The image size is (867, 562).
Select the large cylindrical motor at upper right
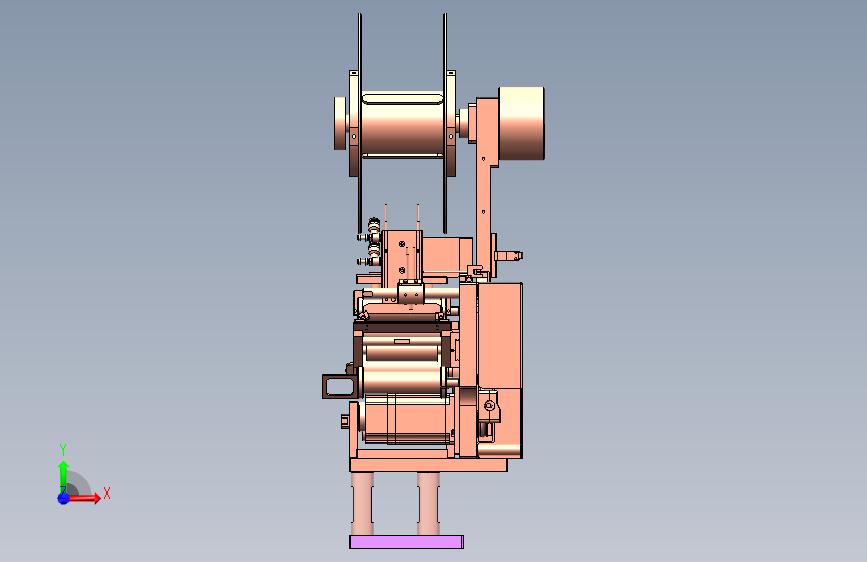[521, 123]
